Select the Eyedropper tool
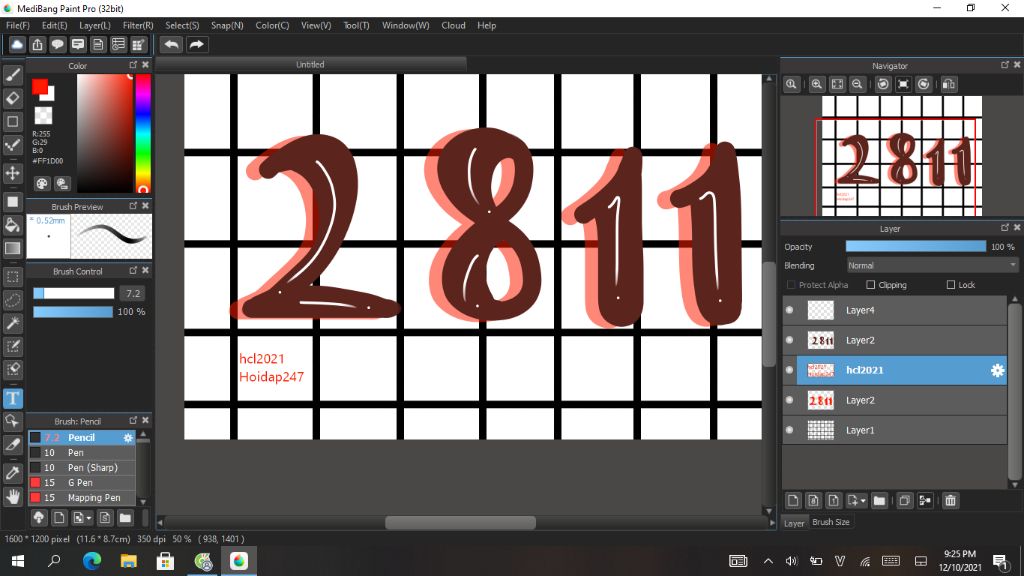The image size is (1024, 576). pos(12,473)
